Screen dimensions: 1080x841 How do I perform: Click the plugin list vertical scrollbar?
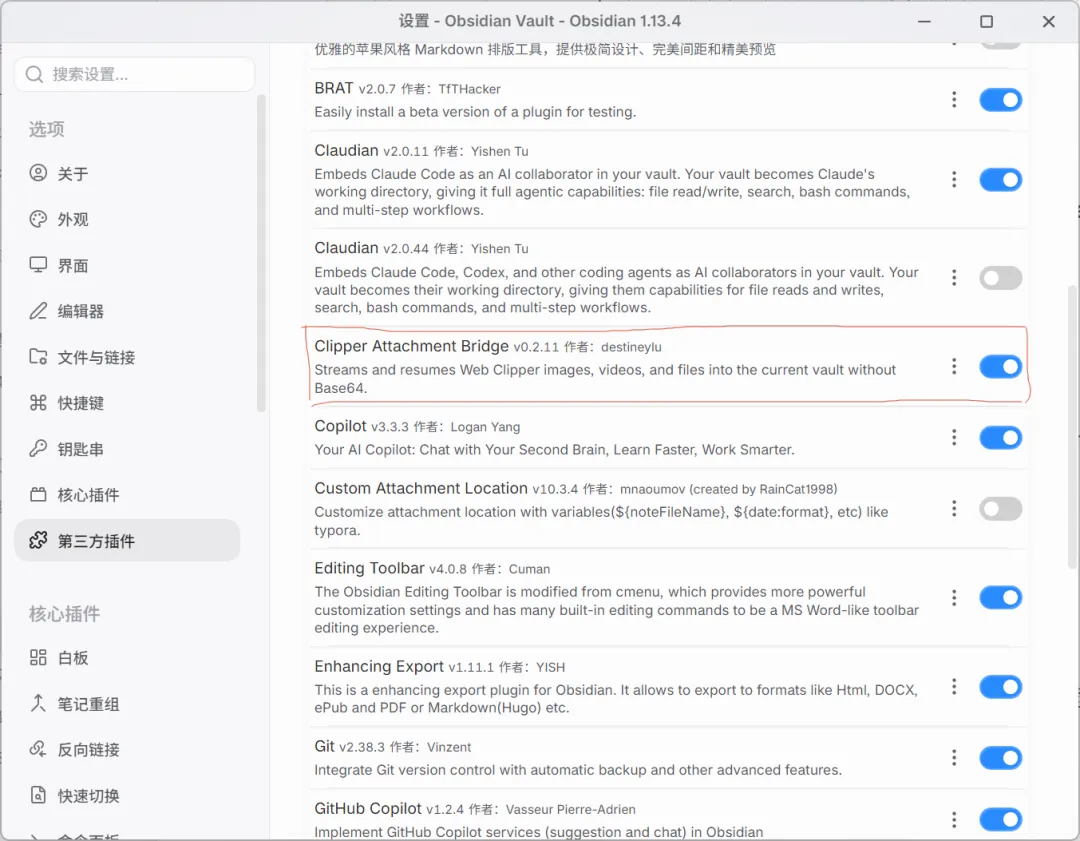(x=1072, y=426)
